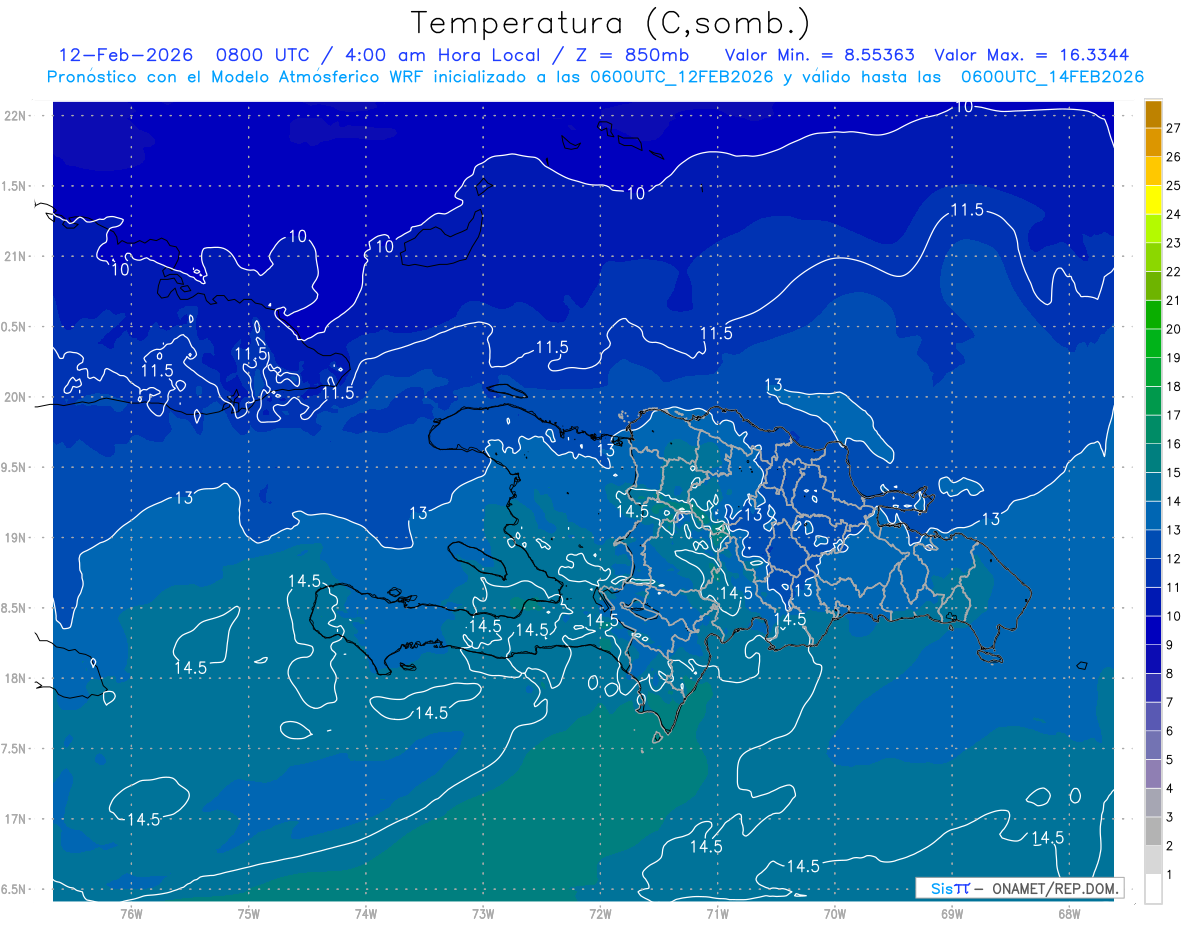Click the color scale label "12"
Screen dimensions: 1200x927
(x=1173, y=559)
